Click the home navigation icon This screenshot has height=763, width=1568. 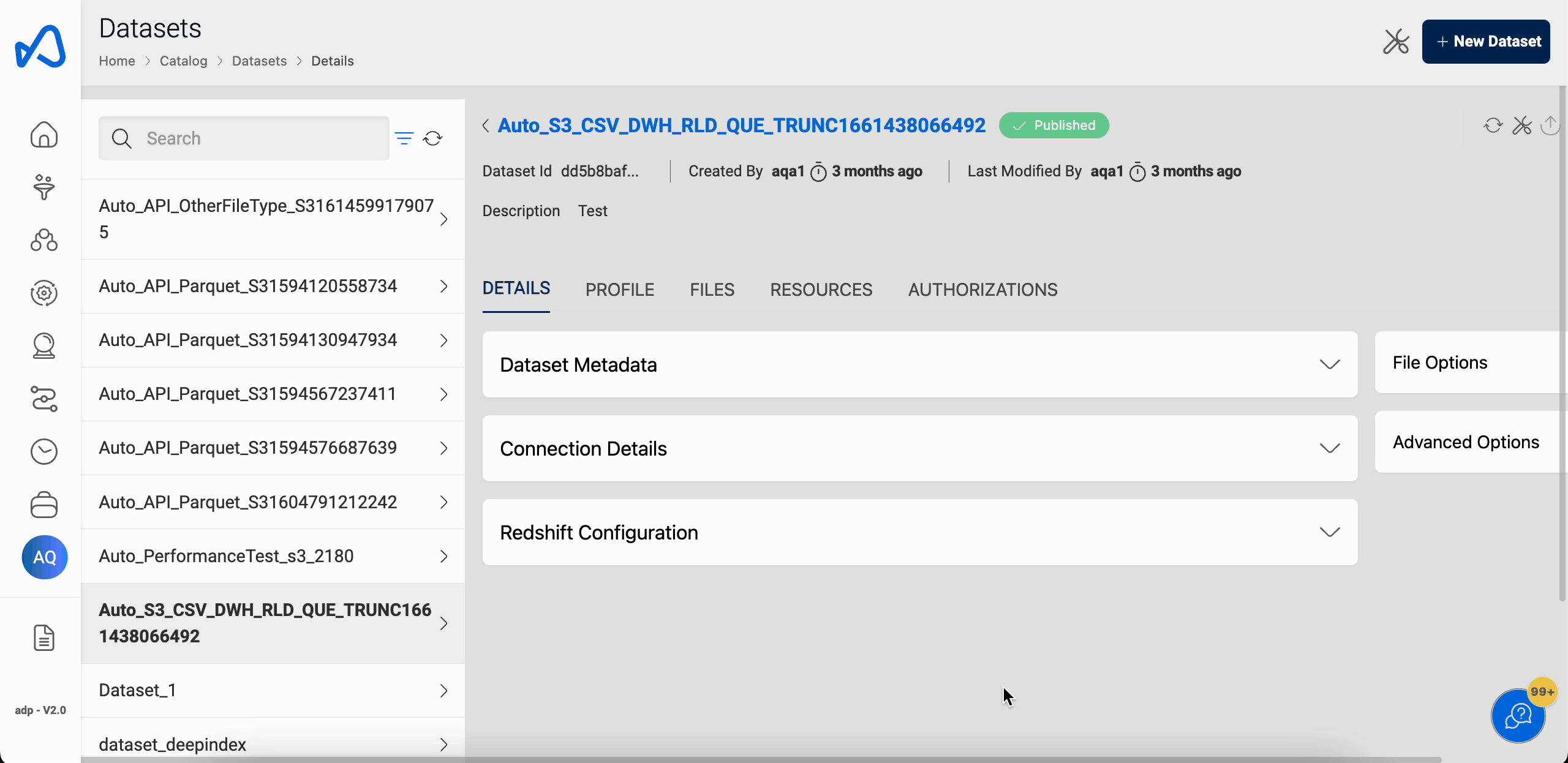(x=44, y=134)
